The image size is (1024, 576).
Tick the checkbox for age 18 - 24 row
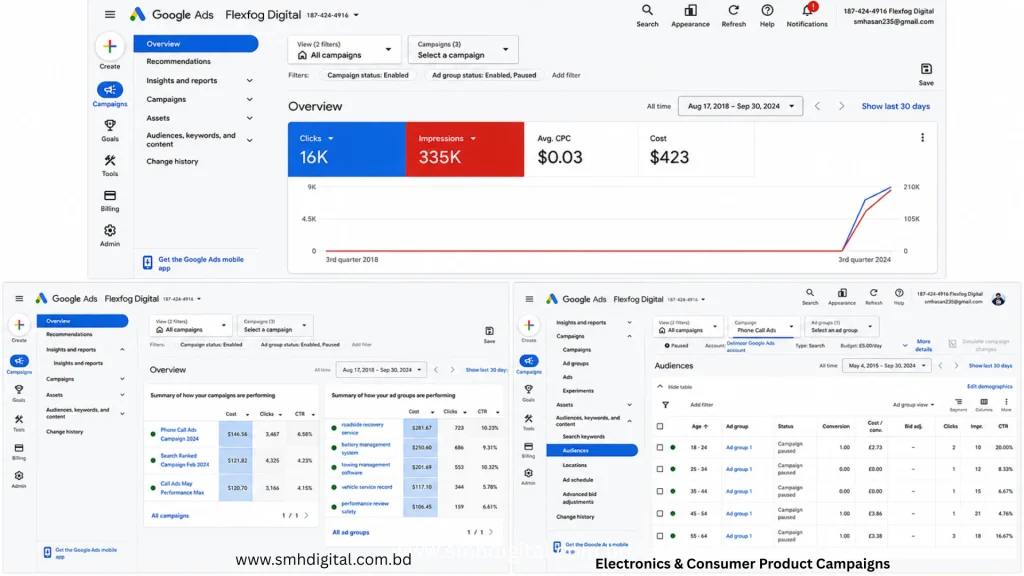(660, 447)
